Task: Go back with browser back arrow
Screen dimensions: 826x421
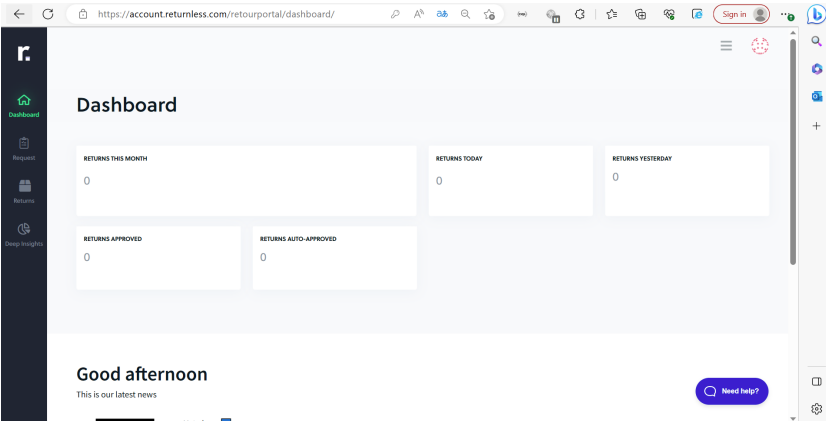Action: pos(19,14)
